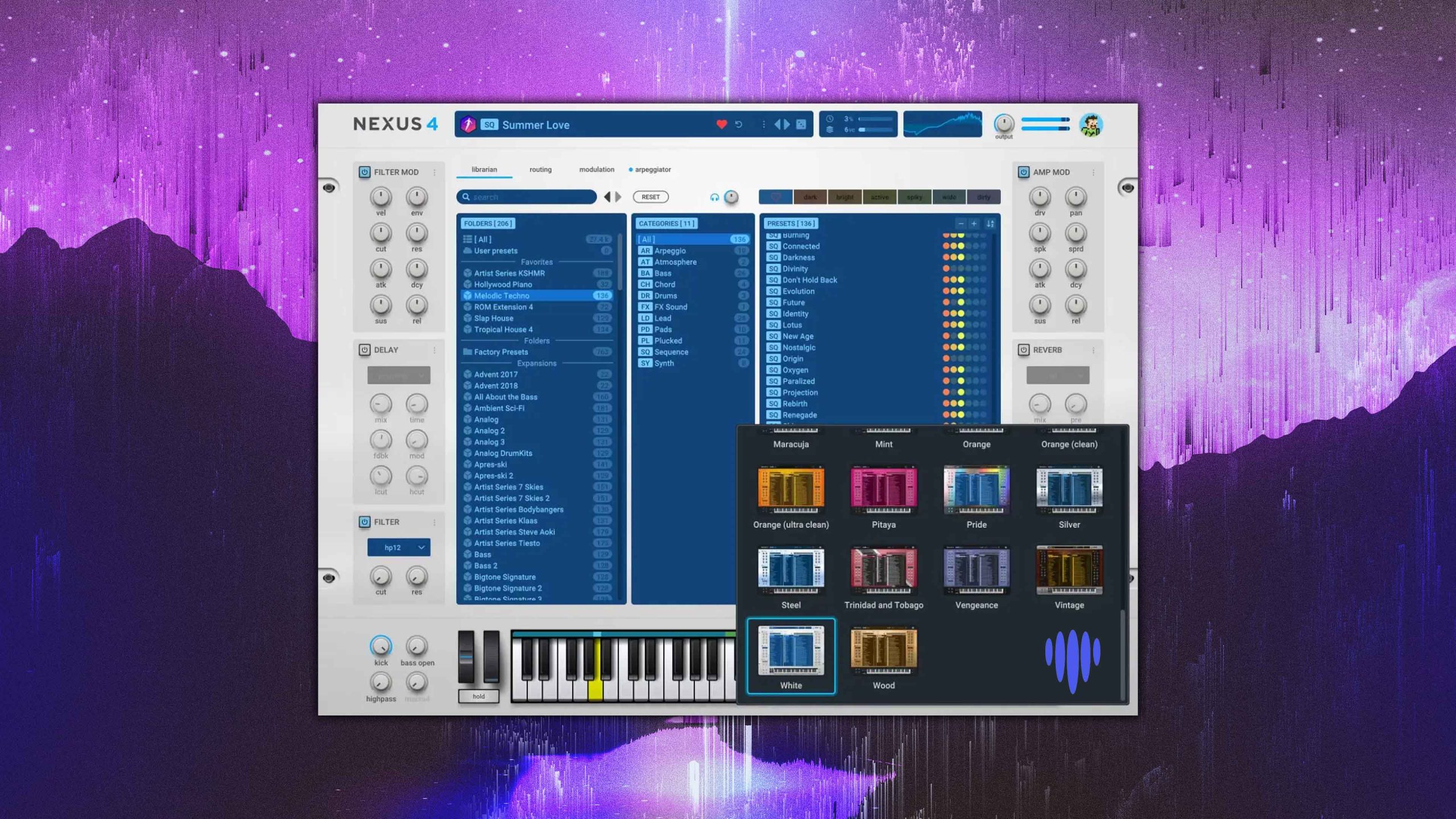
Task: Open Filter module three-dot menu
Action: pos(435,522)
